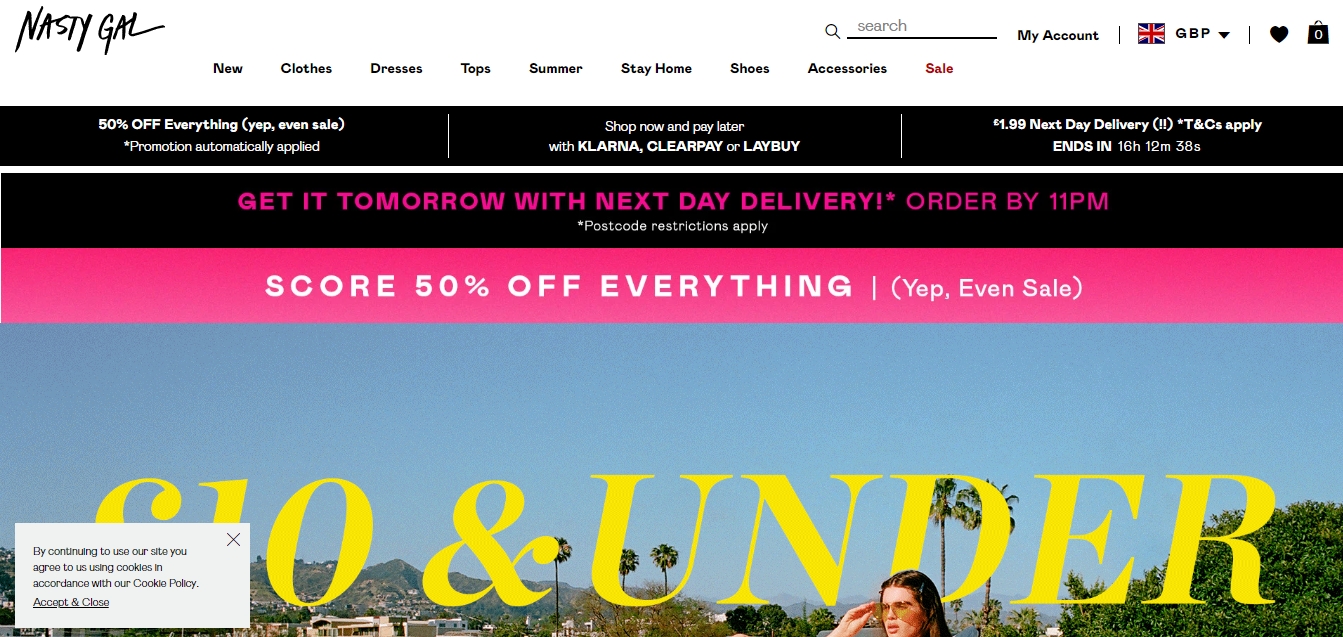The image size is (1343, 637).
Task: Browse the Shoes category
Action: [750, 68]
